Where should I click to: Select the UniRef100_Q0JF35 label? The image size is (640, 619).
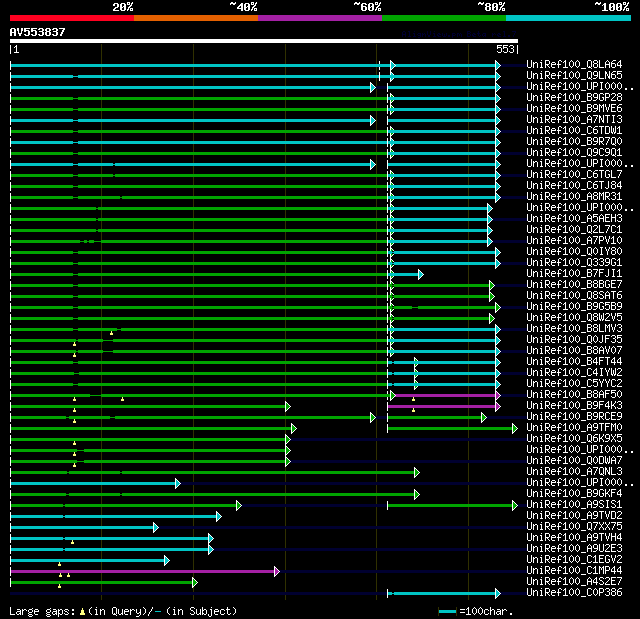(x=574, y=340)
